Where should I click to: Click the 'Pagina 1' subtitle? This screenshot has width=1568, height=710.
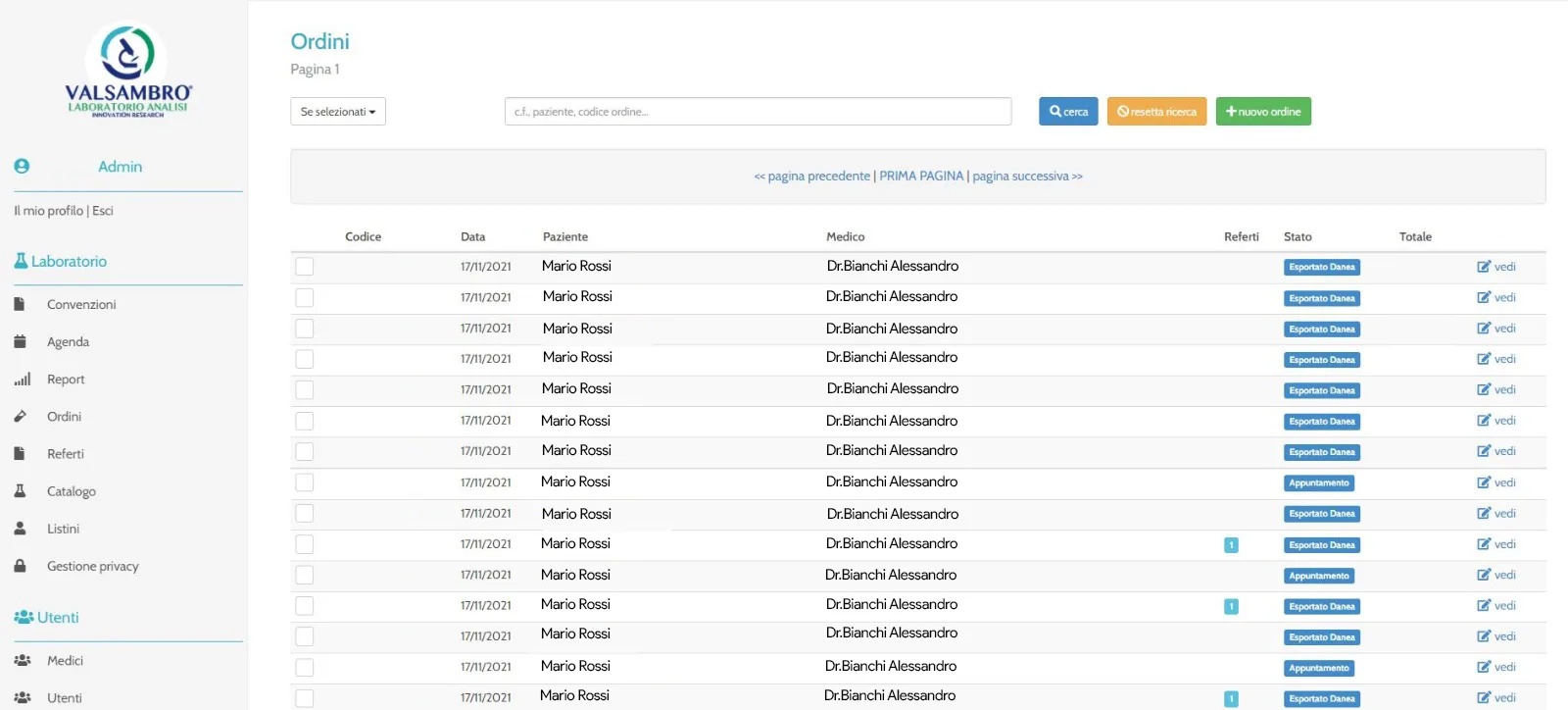315,70
